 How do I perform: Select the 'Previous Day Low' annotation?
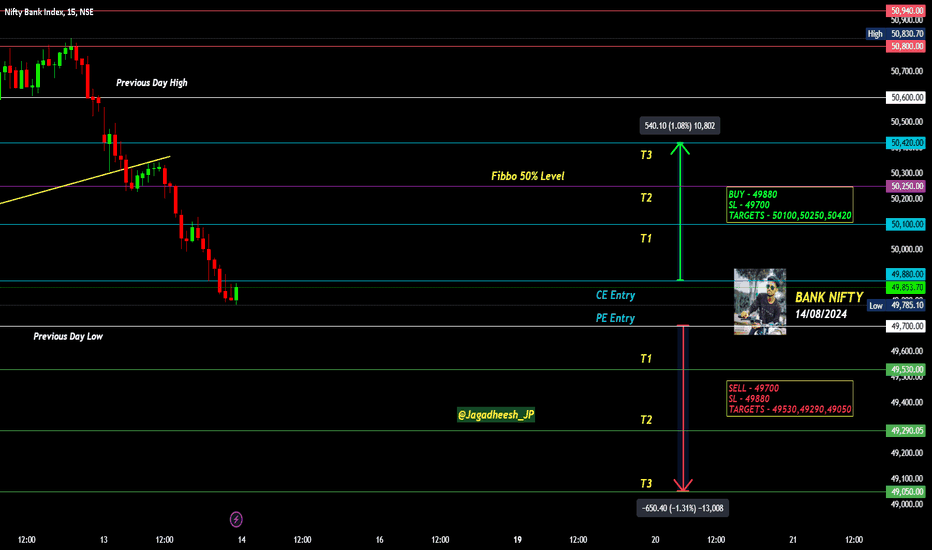coord(68,337)
